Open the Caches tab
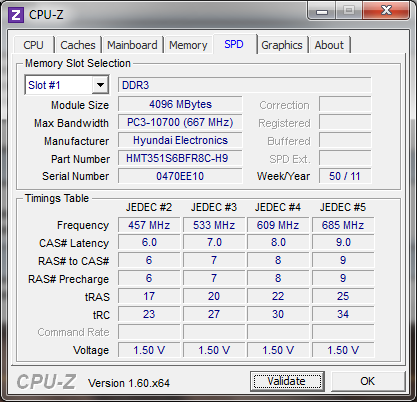 pos(78,45)
